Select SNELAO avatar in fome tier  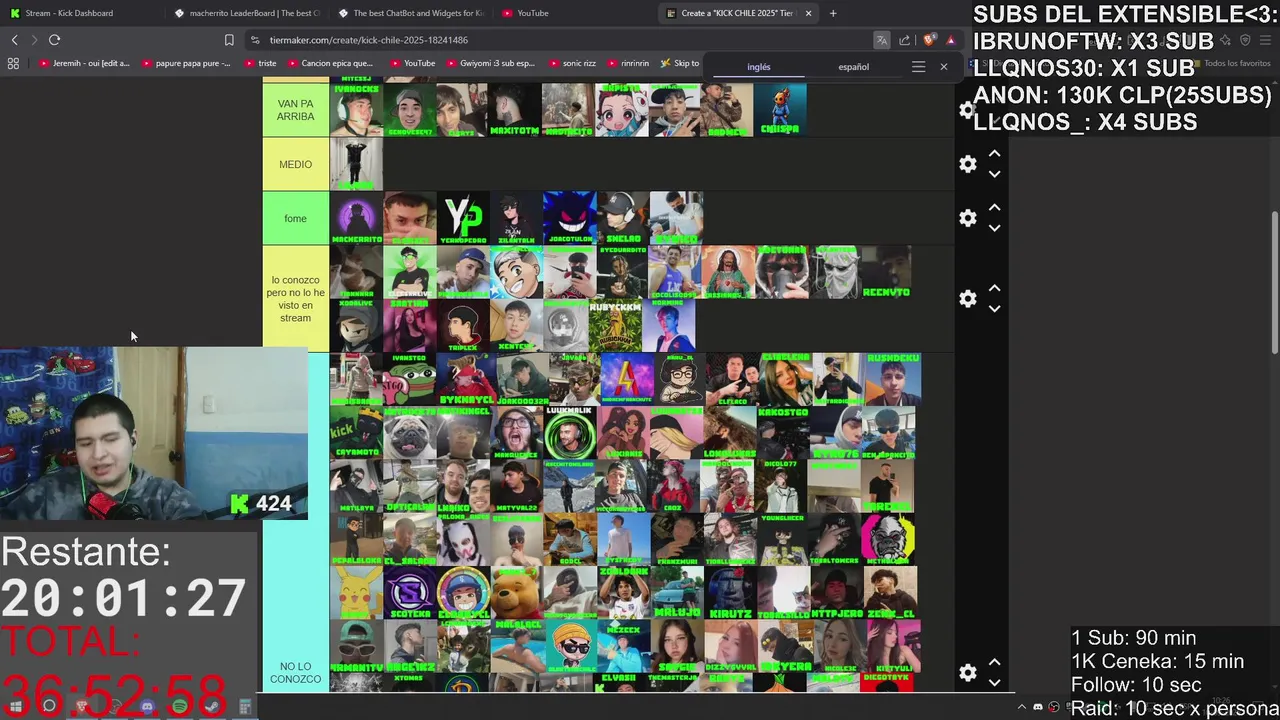point(622,218)
